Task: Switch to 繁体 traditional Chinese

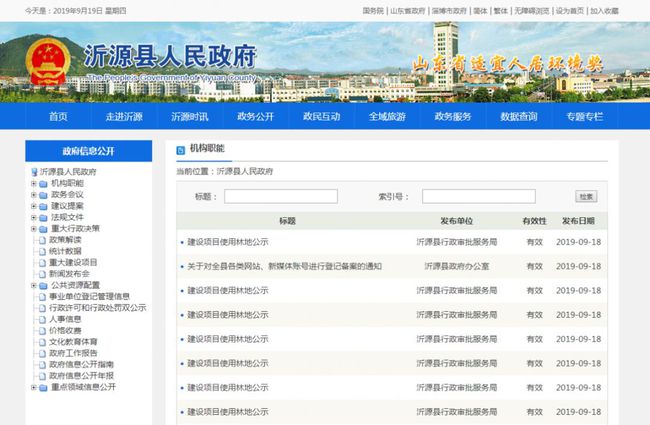Action: (501, 11)
